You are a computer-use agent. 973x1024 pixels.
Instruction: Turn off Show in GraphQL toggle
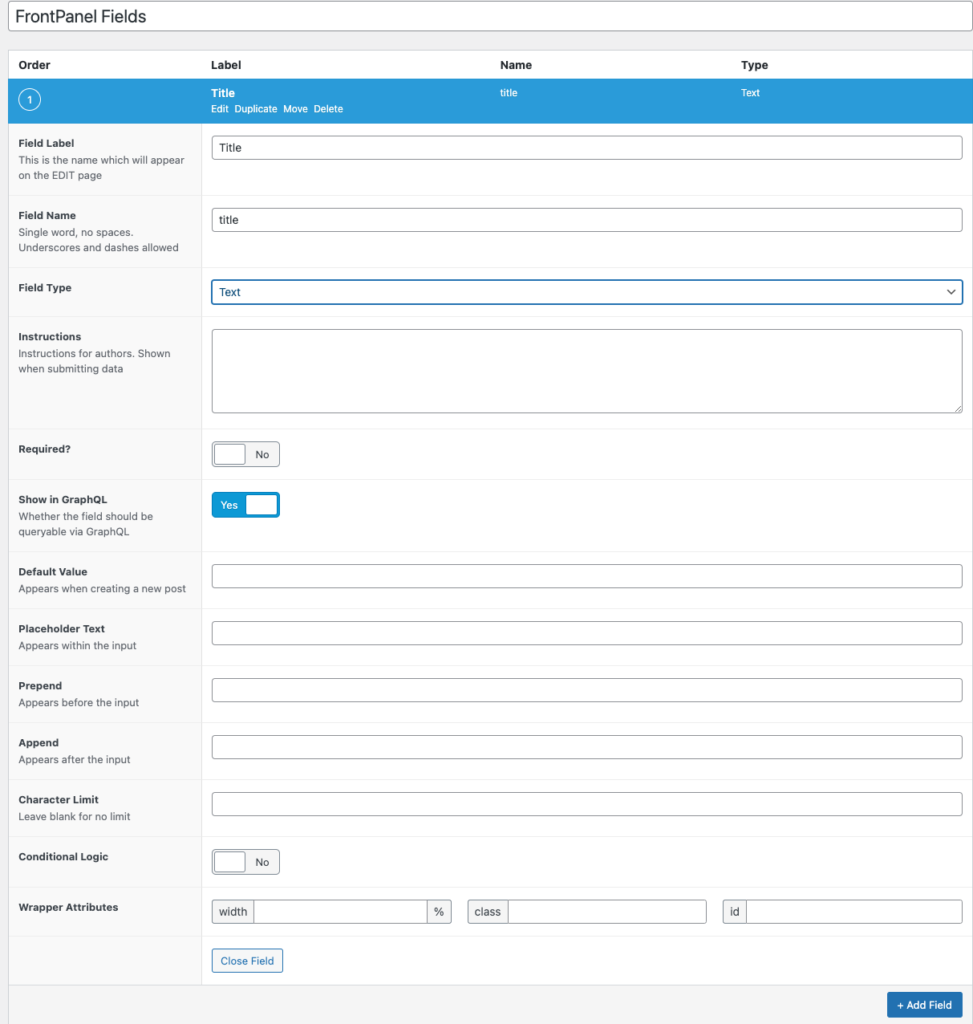click(246, 505)
